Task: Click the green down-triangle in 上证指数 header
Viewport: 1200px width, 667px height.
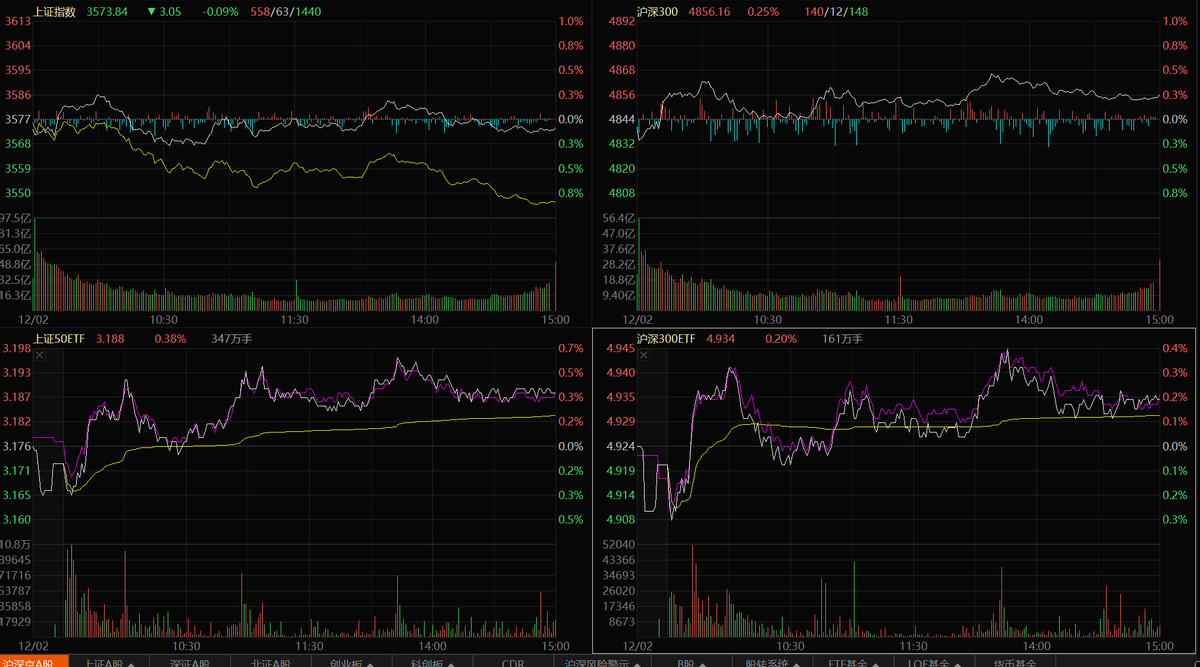Action: [x=151, y=11]
